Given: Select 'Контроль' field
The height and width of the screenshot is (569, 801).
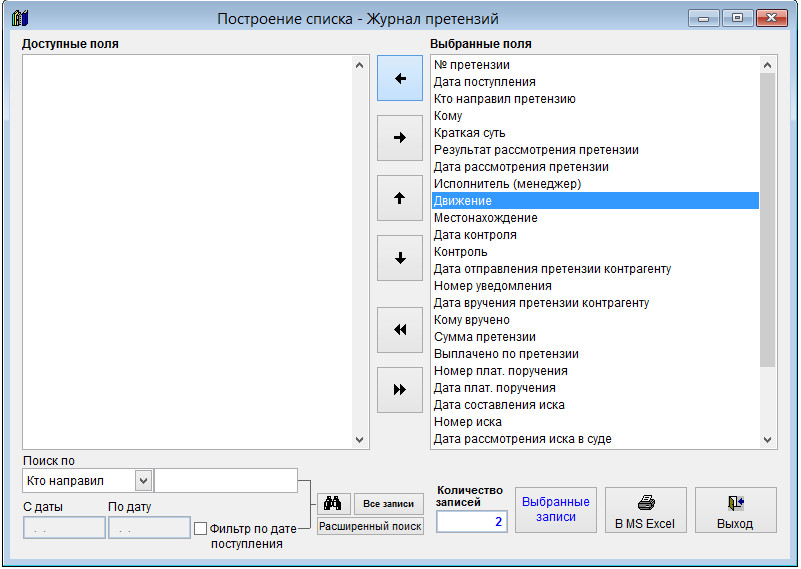Looking at the screenshot, I should point(595,252).
